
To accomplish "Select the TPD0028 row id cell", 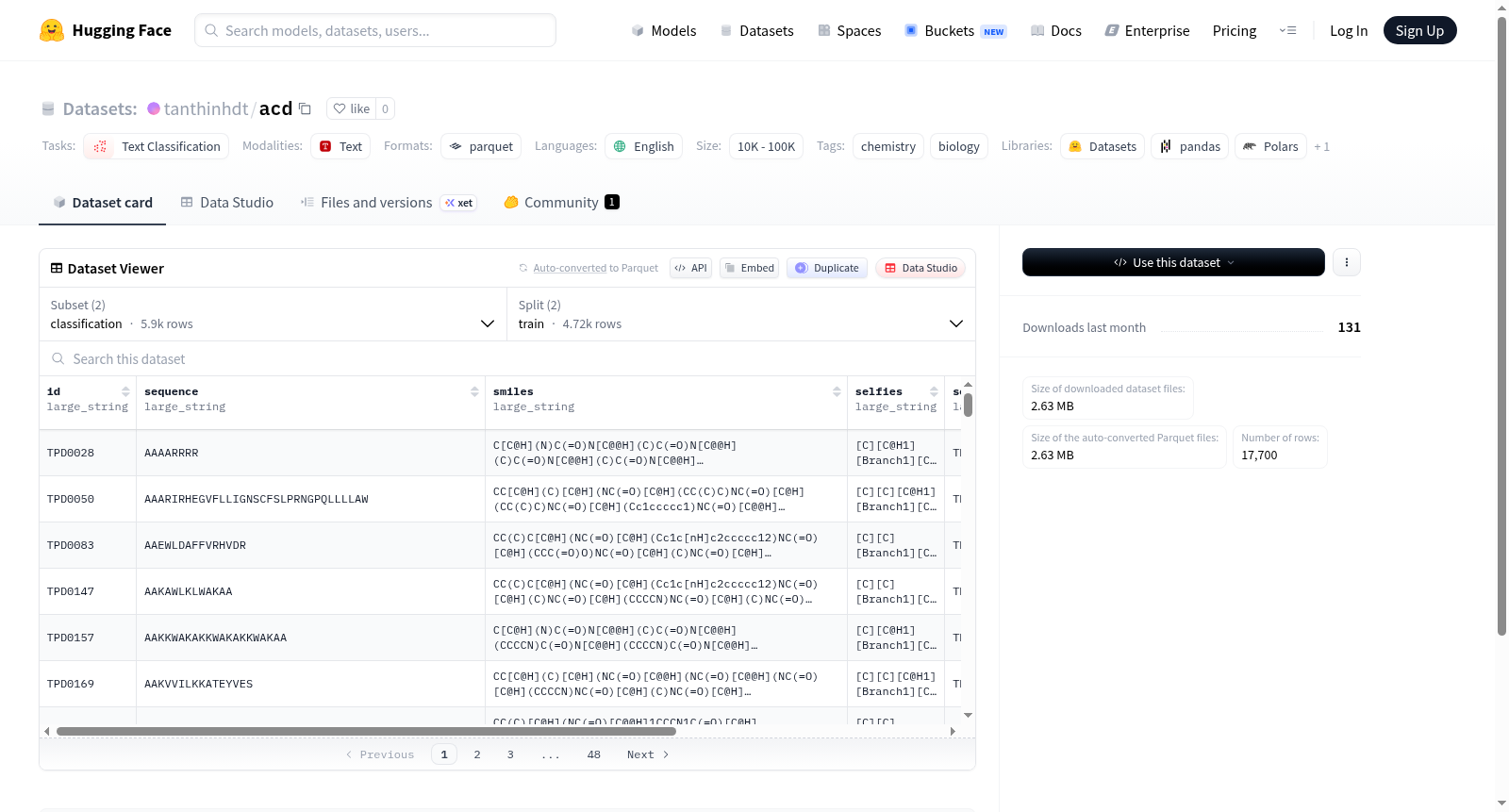I will click(x=88, y=453).
